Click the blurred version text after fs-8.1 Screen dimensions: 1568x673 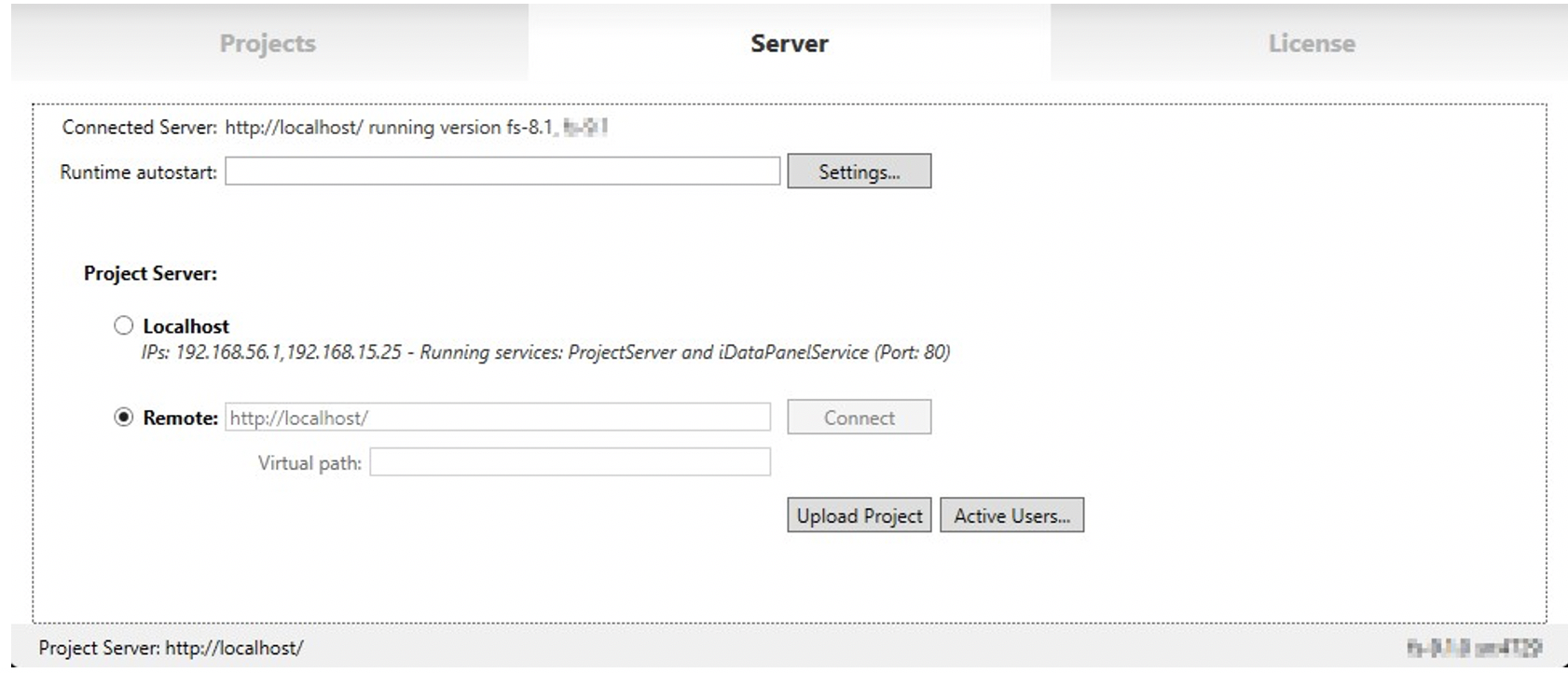(585, 128)
